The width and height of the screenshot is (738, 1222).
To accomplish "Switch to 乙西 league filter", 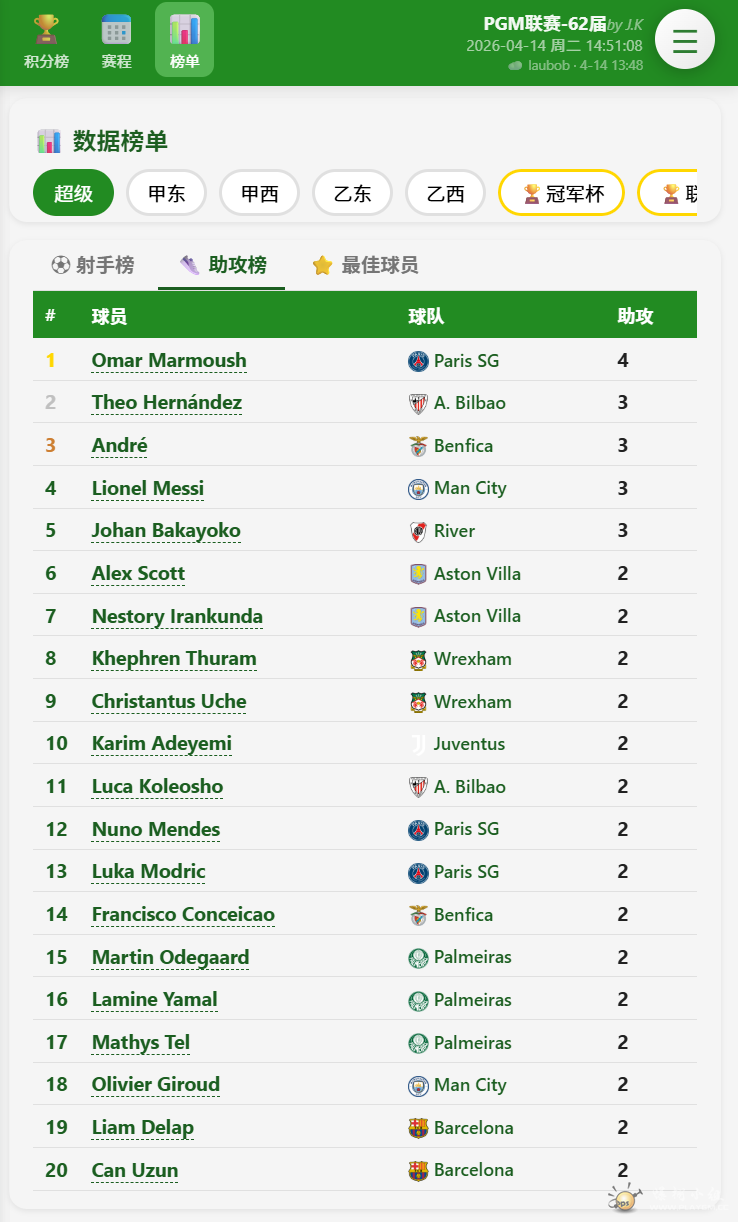I will 445,193.
